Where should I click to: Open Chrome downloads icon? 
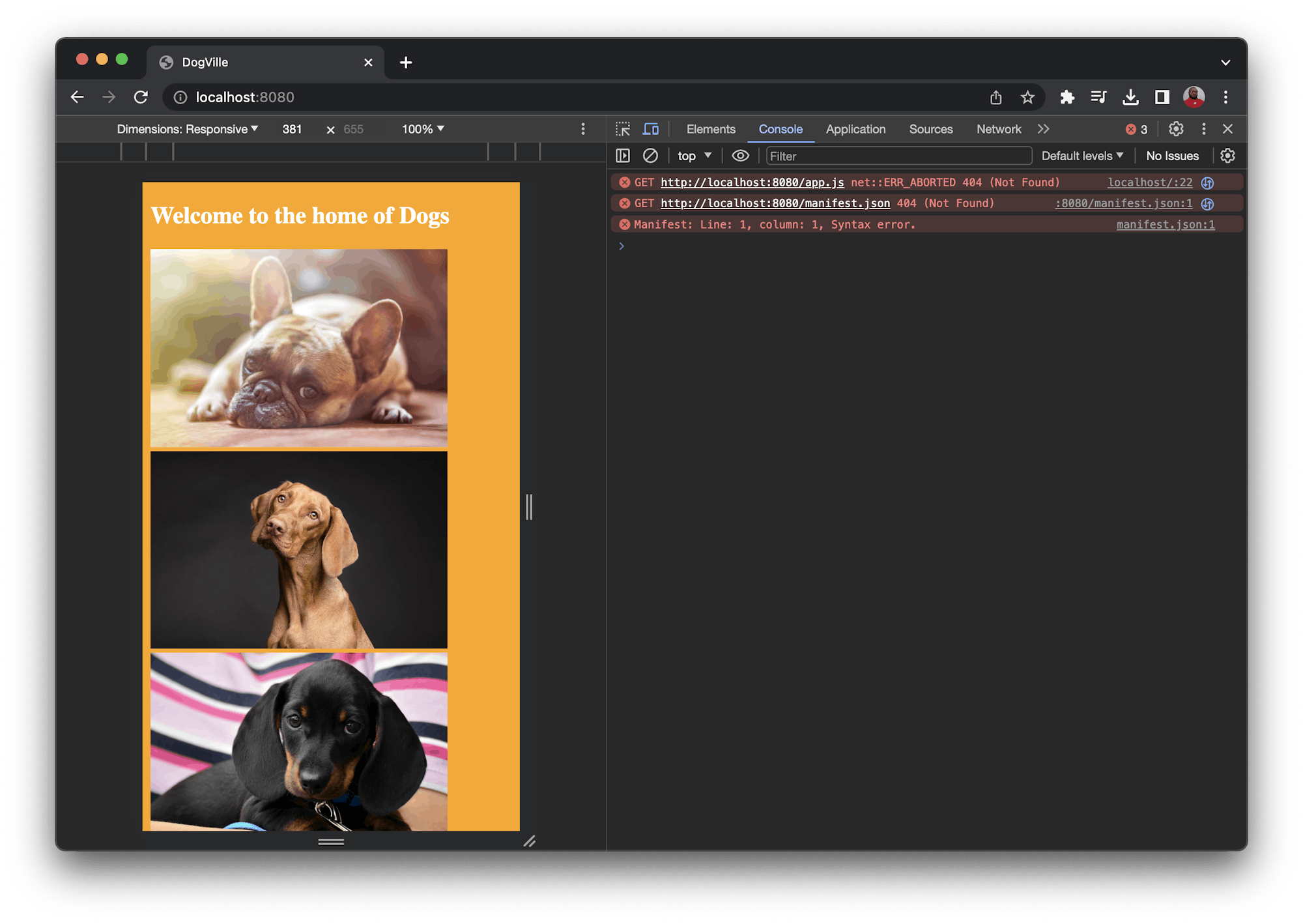click(1130, 97)
